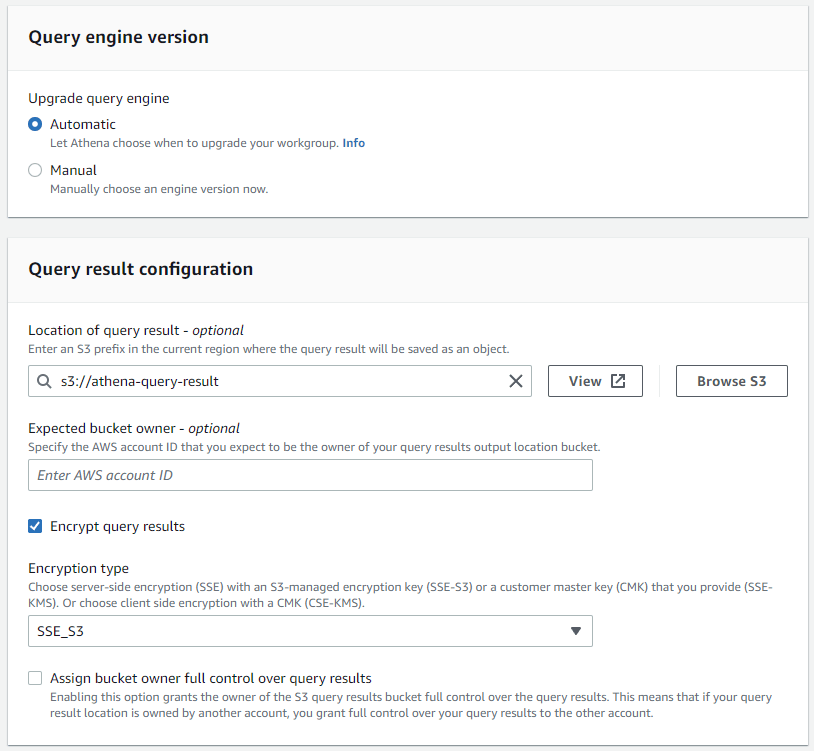Expand the encryption key options list
The width and height of the screenshot is (814, 751).
tap(309, 631)
